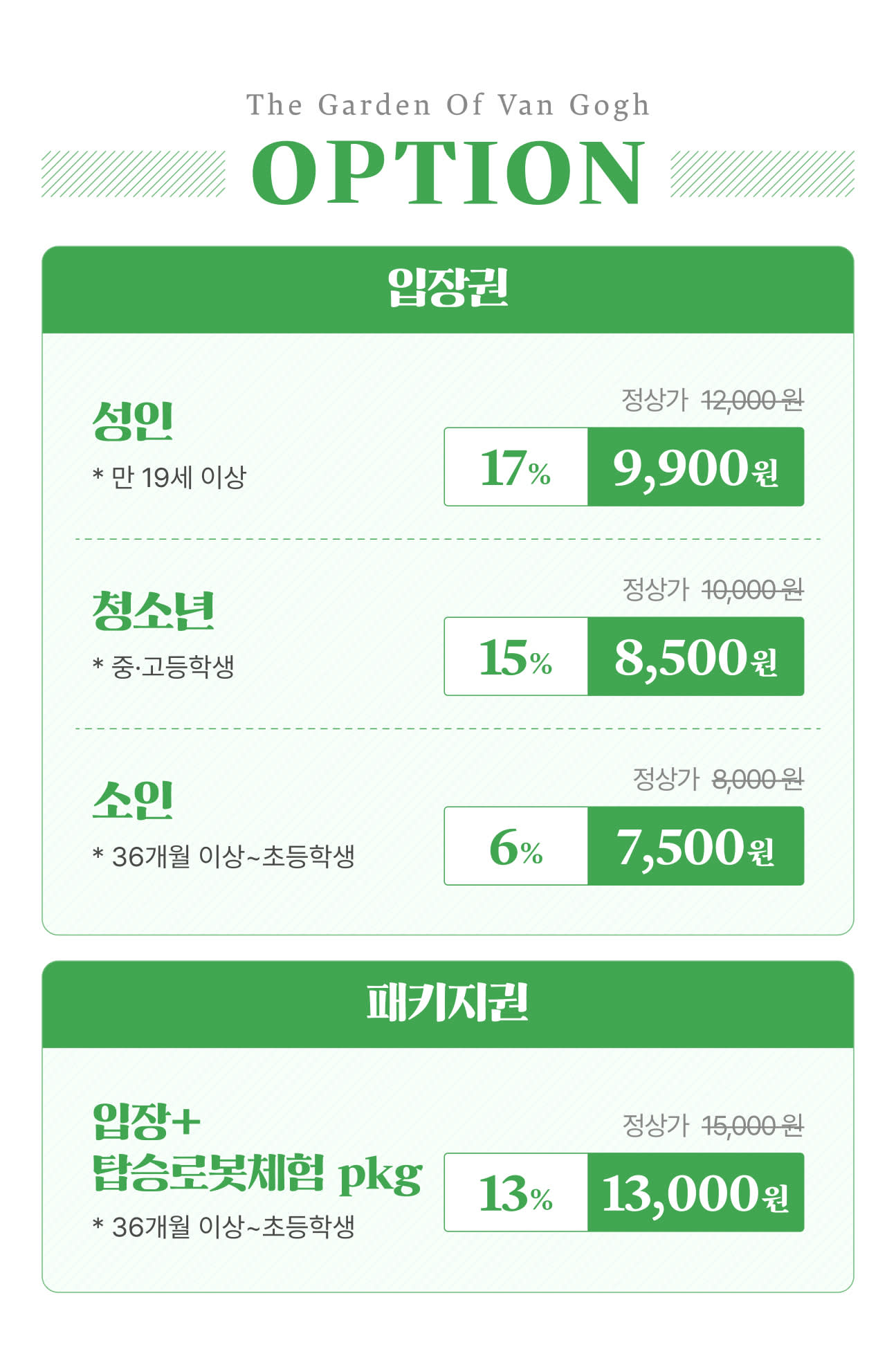The image size is (896, 1356).
Task: Choose the 8,500원 teen price button
Action: coord(695,657)
